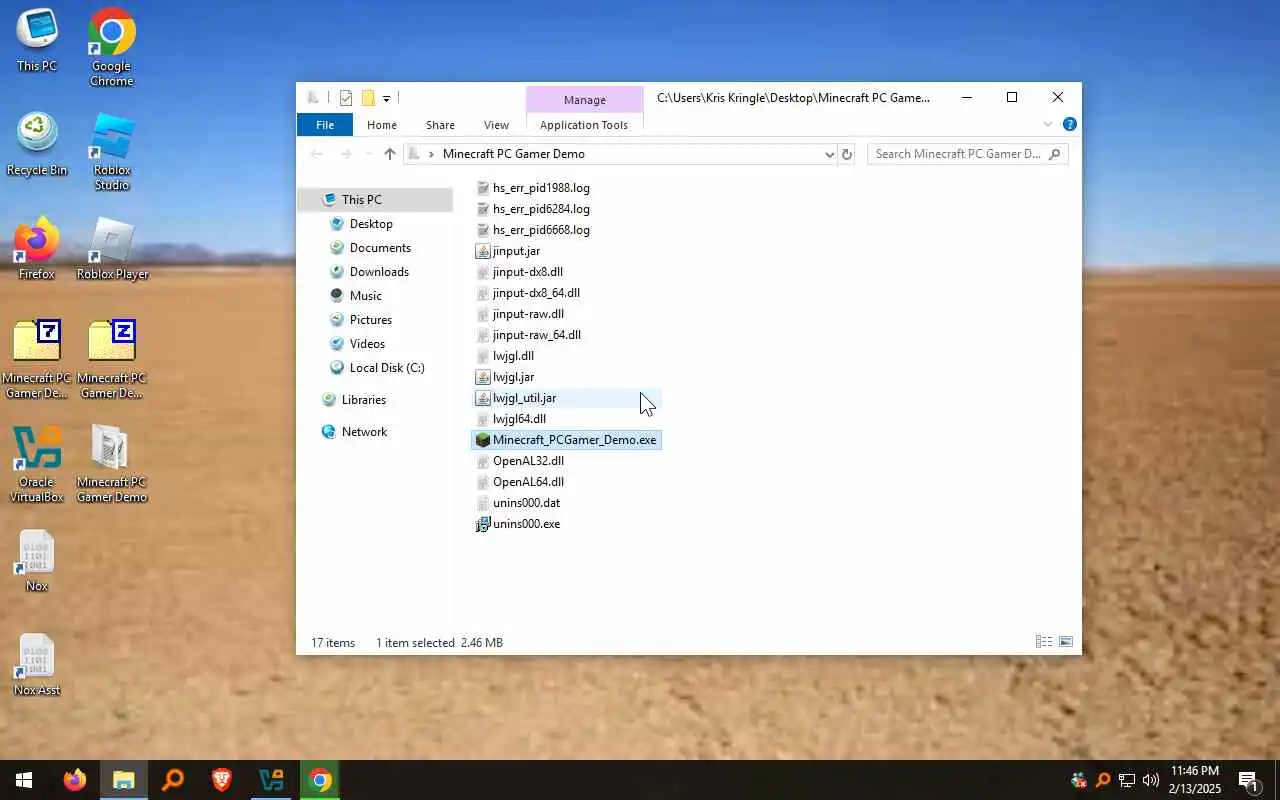Select Roblox Studio desktop shortcut

tap(111, 152)
